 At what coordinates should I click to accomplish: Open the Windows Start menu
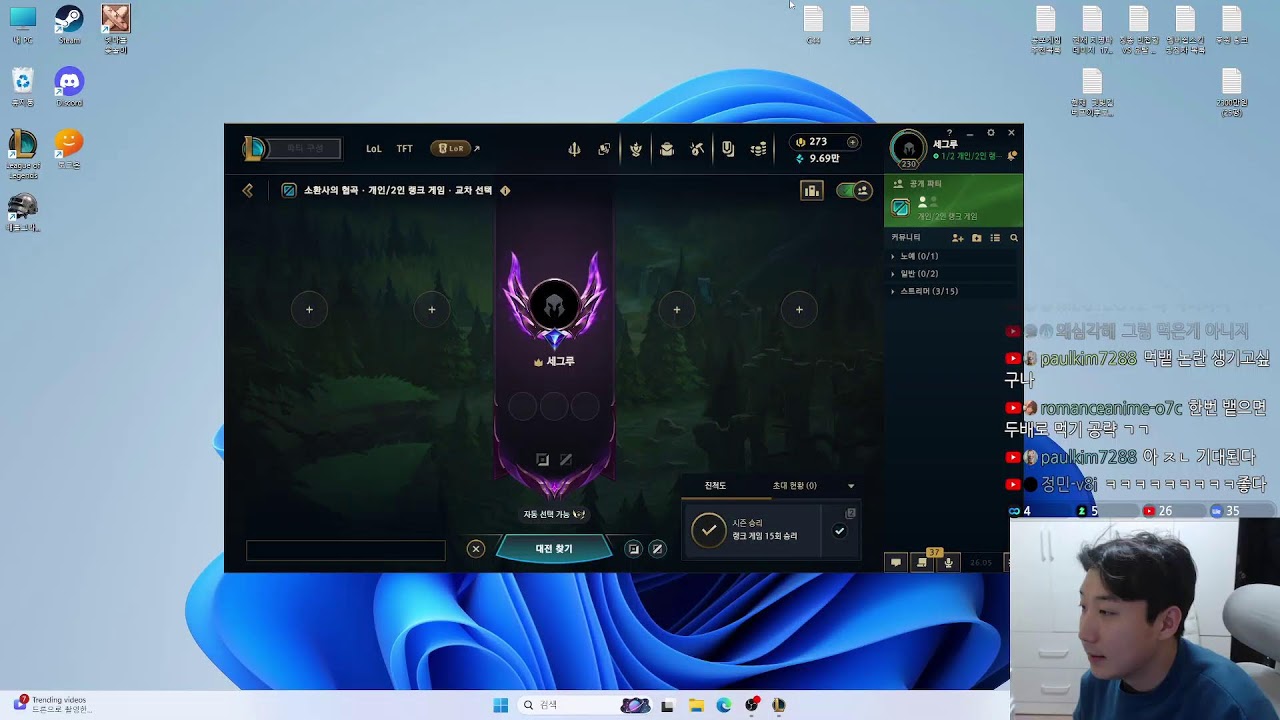point(501,705)
